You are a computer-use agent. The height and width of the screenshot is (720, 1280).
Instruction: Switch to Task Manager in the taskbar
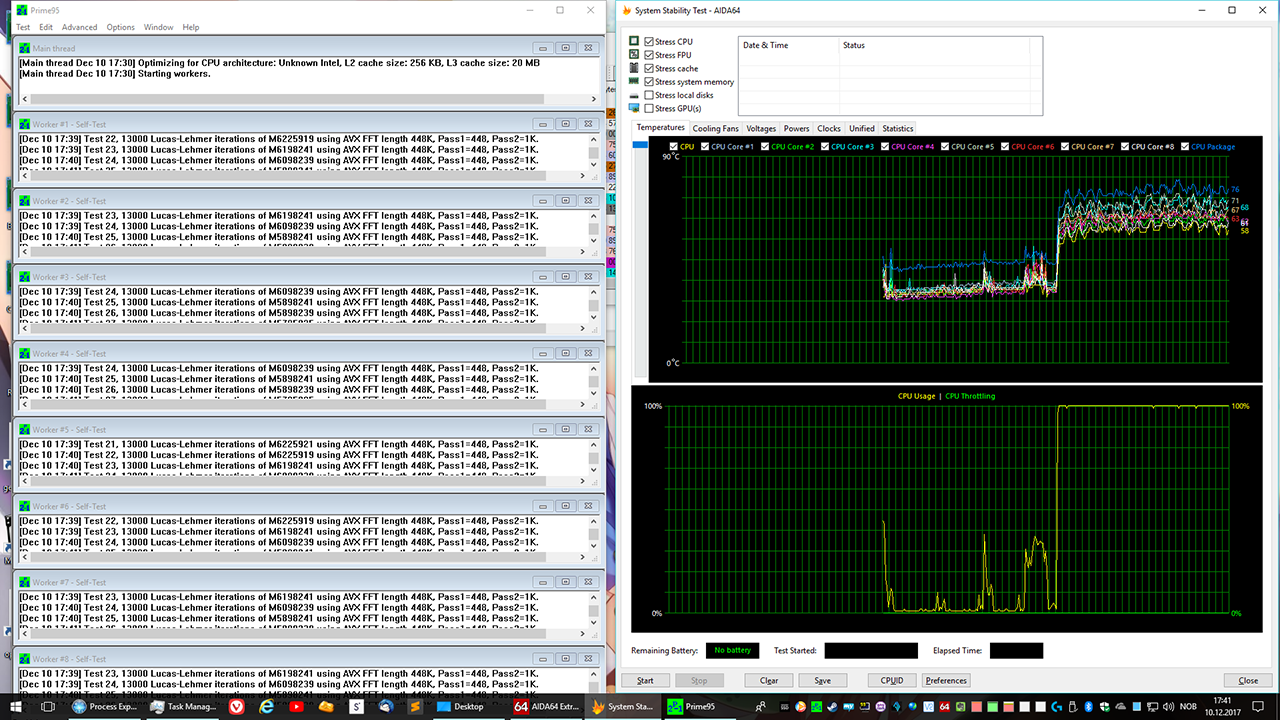(182, 706)
